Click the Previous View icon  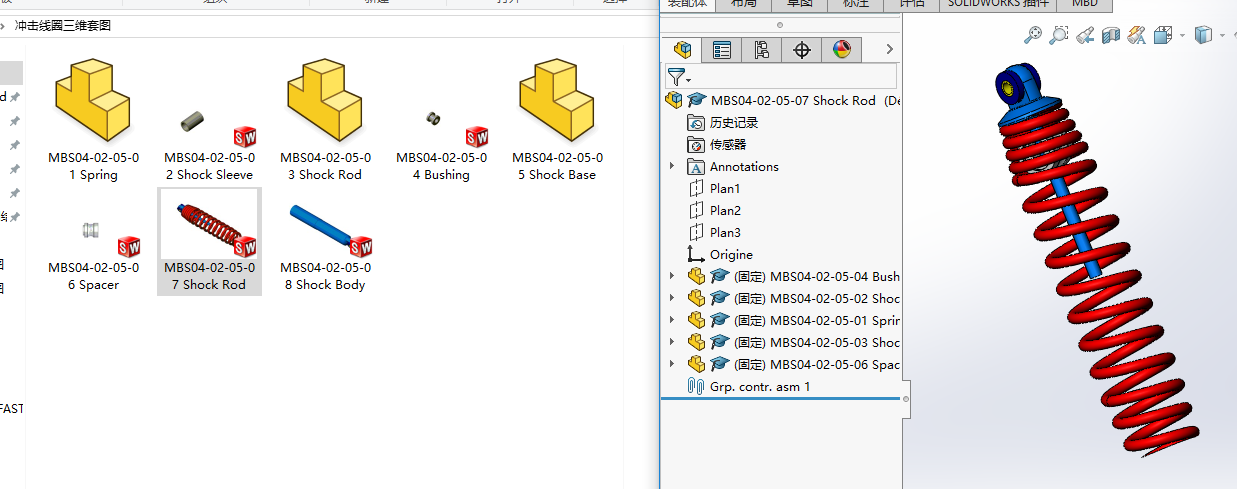(1085, 36)
